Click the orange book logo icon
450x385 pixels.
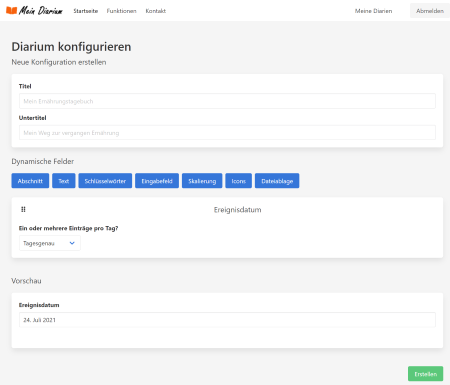coord(12,10)
